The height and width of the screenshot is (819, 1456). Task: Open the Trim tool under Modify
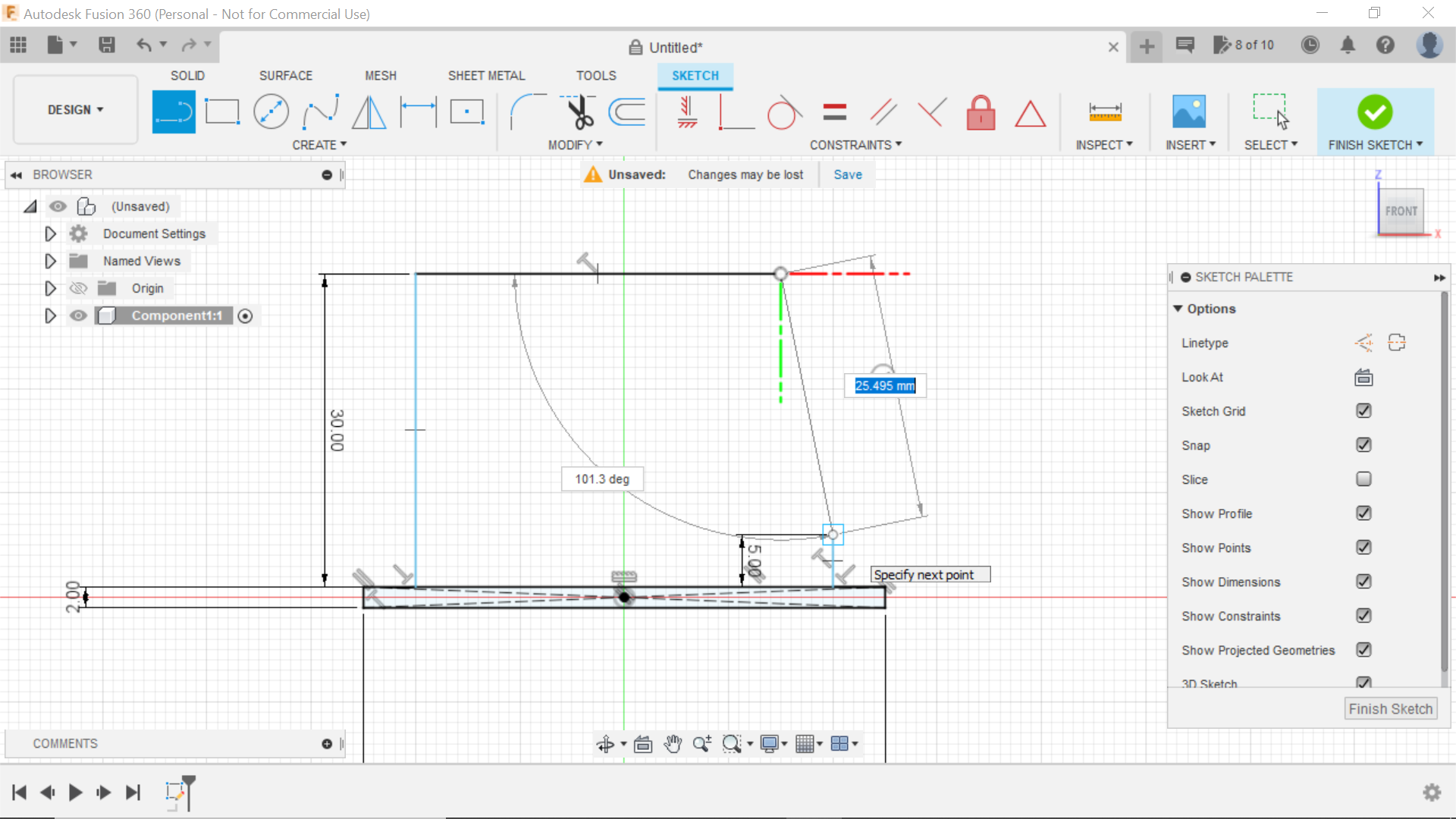point(577,111)
